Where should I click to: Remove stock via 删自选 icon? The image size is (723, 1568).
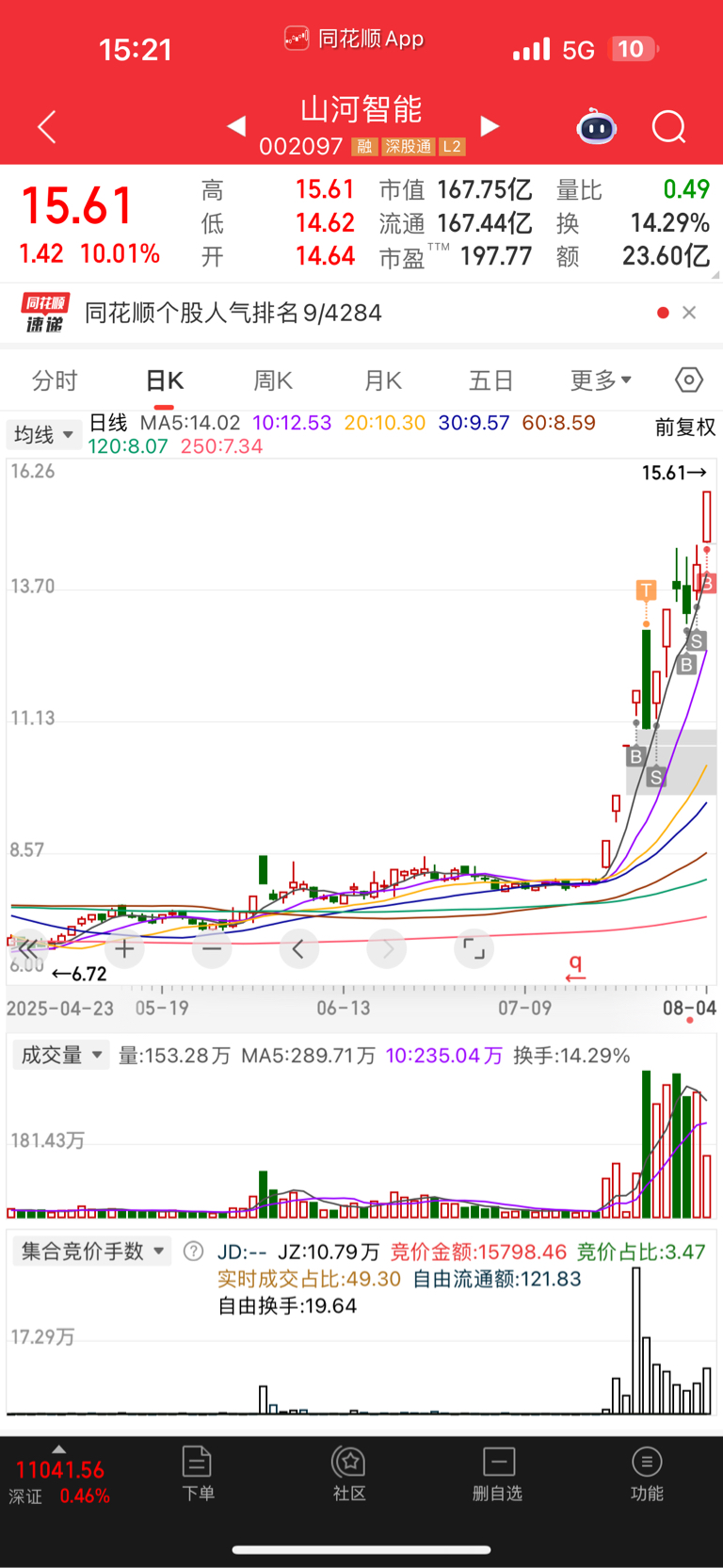click(498, 1474)
